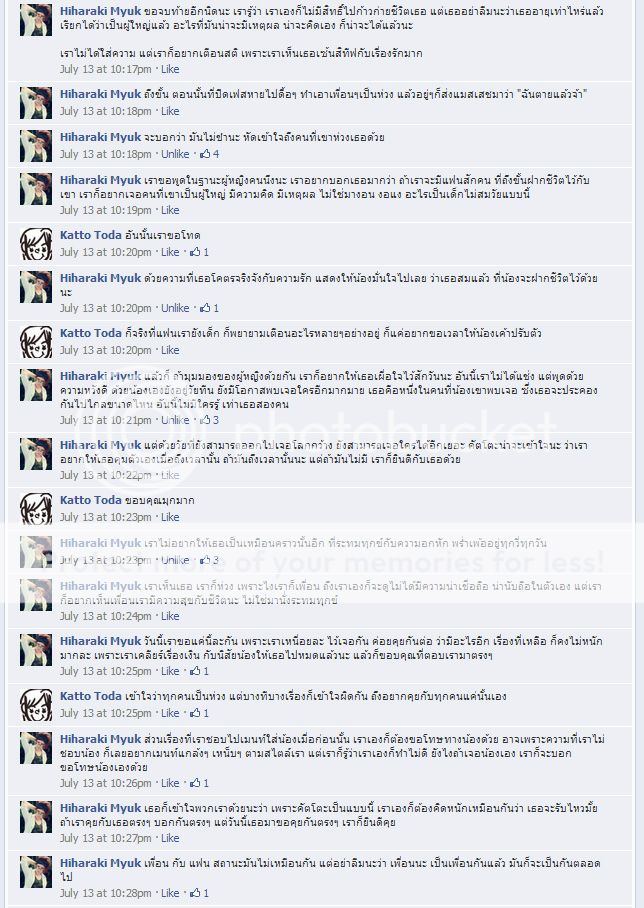
Task: Unlike the comment posted at 10:18pm with 4 likes
Action: click(175, 154)
